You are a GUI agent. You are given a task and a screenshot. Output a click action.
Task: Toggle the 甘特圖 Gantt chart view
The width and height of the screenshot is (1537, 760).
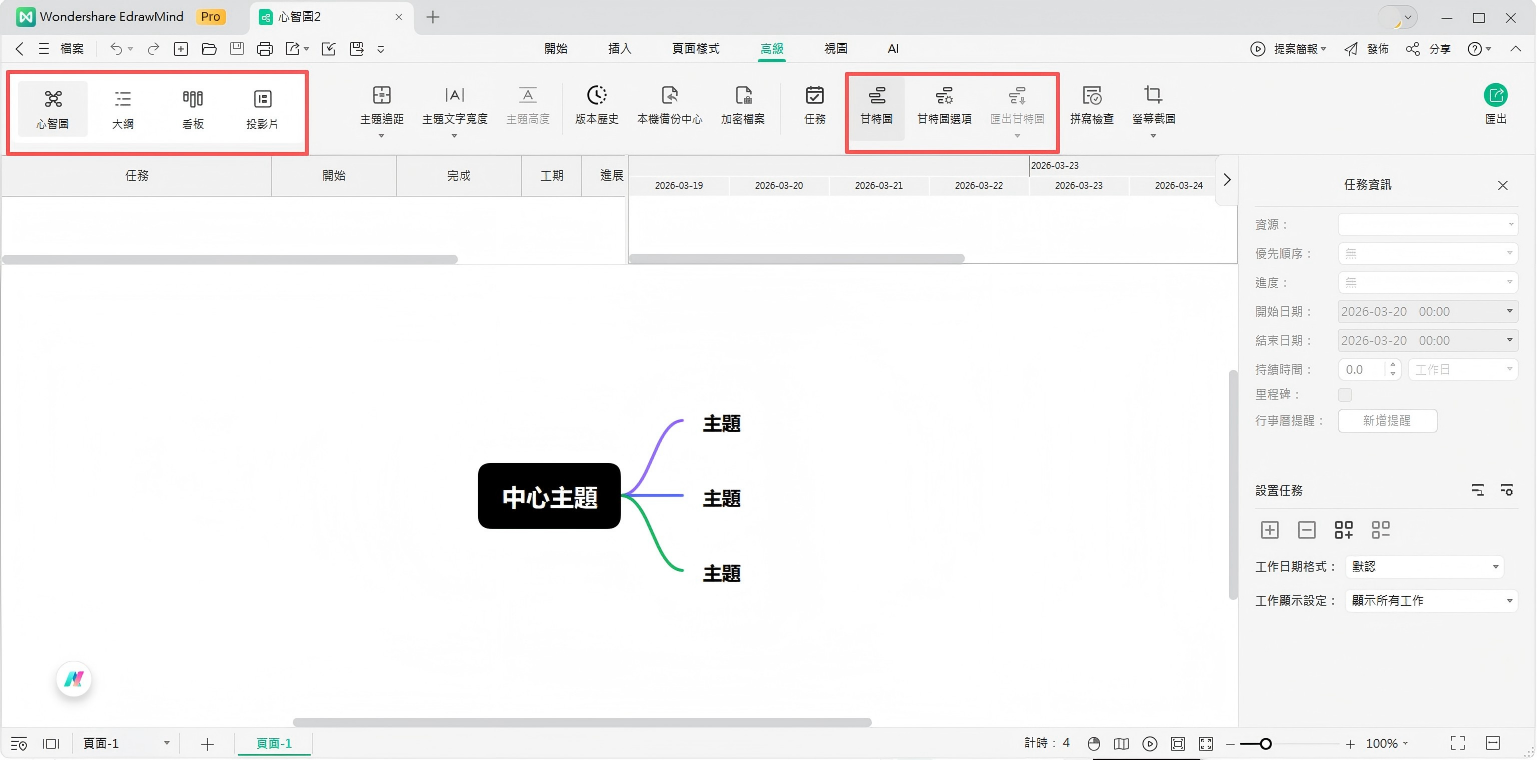click(x=877, y=105)
